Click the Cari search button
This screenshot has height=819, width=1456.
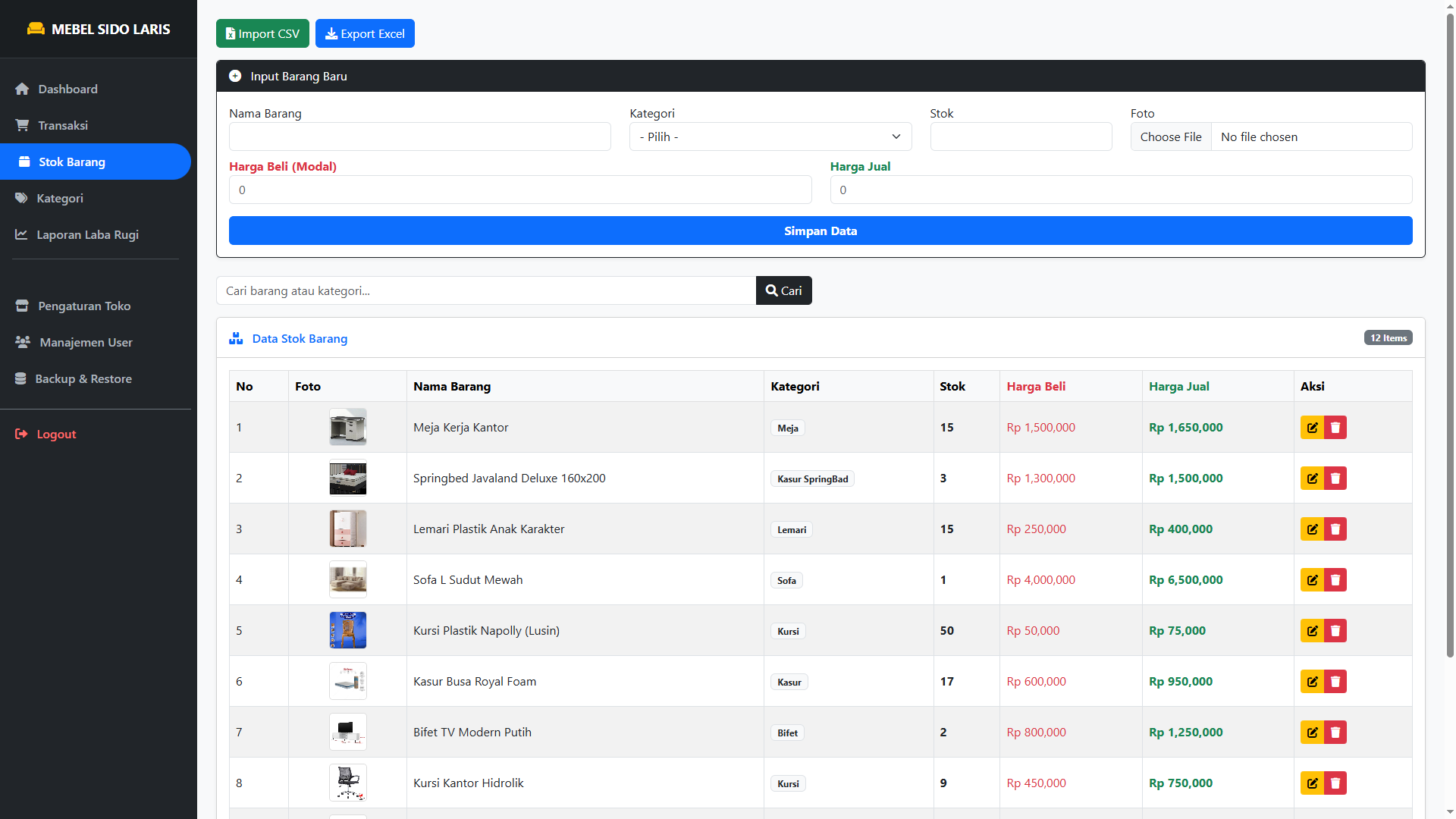[783, 291]
